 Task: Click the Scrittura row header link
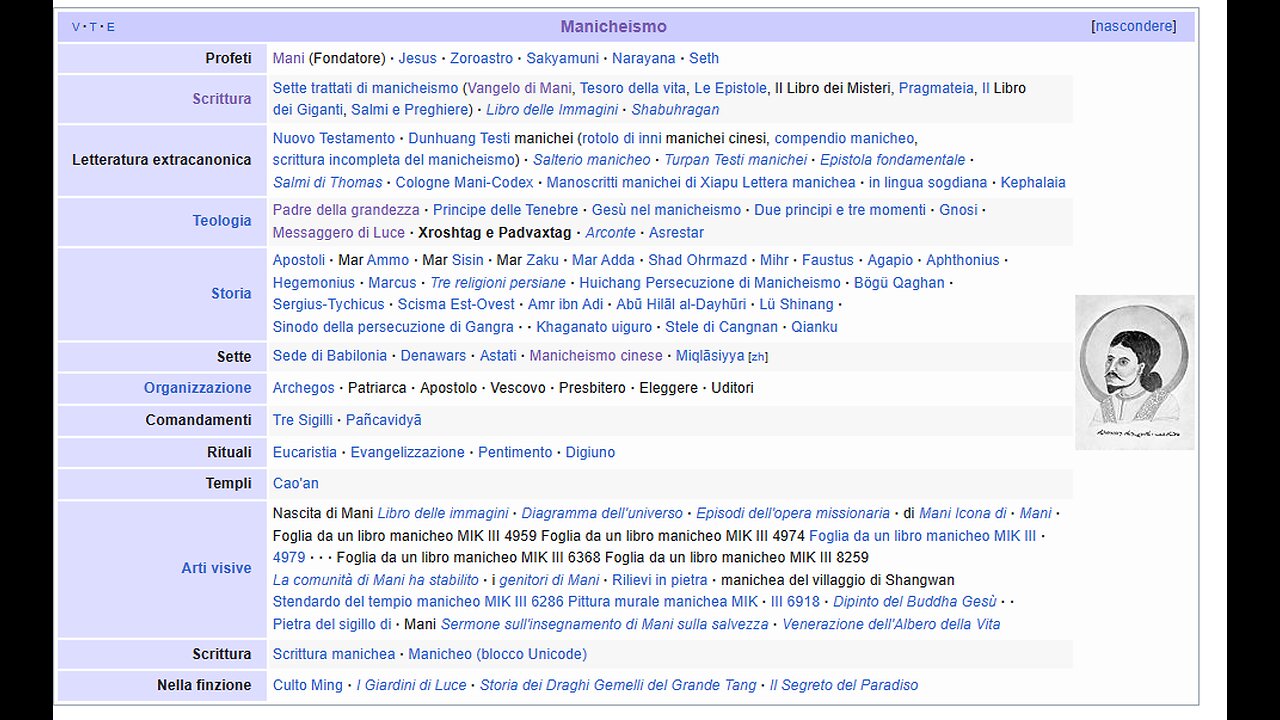[222, 99]
